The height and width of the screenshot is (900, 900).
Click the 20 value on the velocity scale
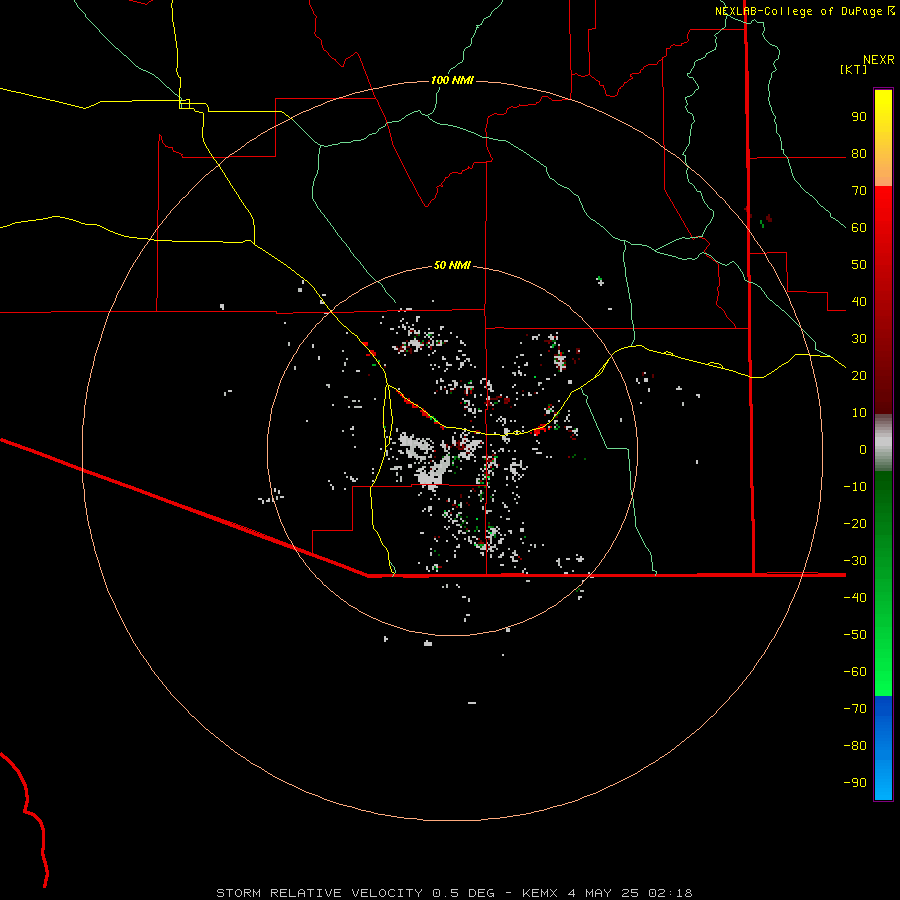click(x=859, y=375)
